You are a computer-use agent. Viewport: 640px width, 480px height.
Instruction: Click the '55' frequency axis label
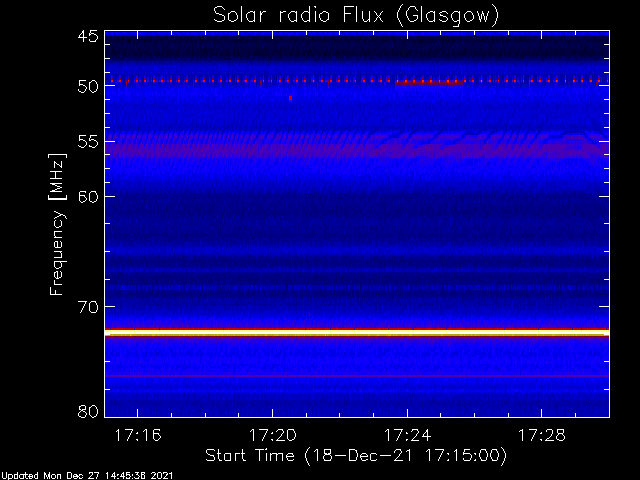point(88,142)
